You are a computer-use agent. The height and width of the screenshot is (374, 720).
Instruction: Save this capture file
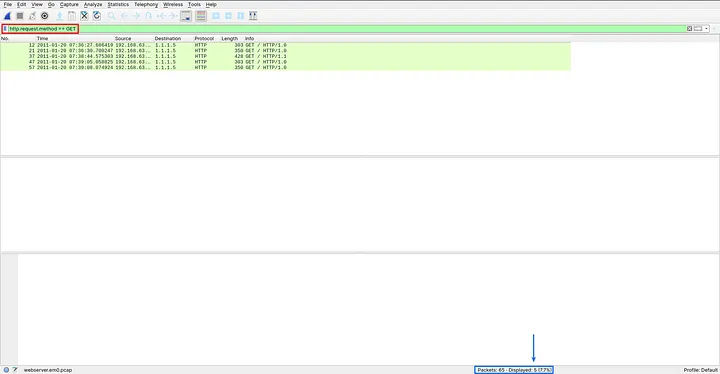(x=72, y=16)
